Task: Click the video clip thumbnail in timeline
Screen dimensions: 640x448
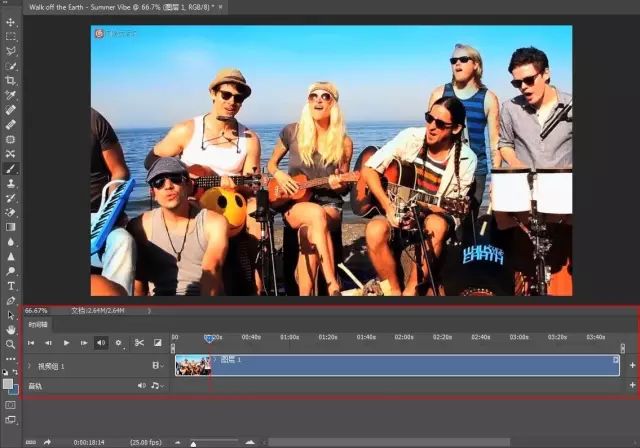Action: 193,365
